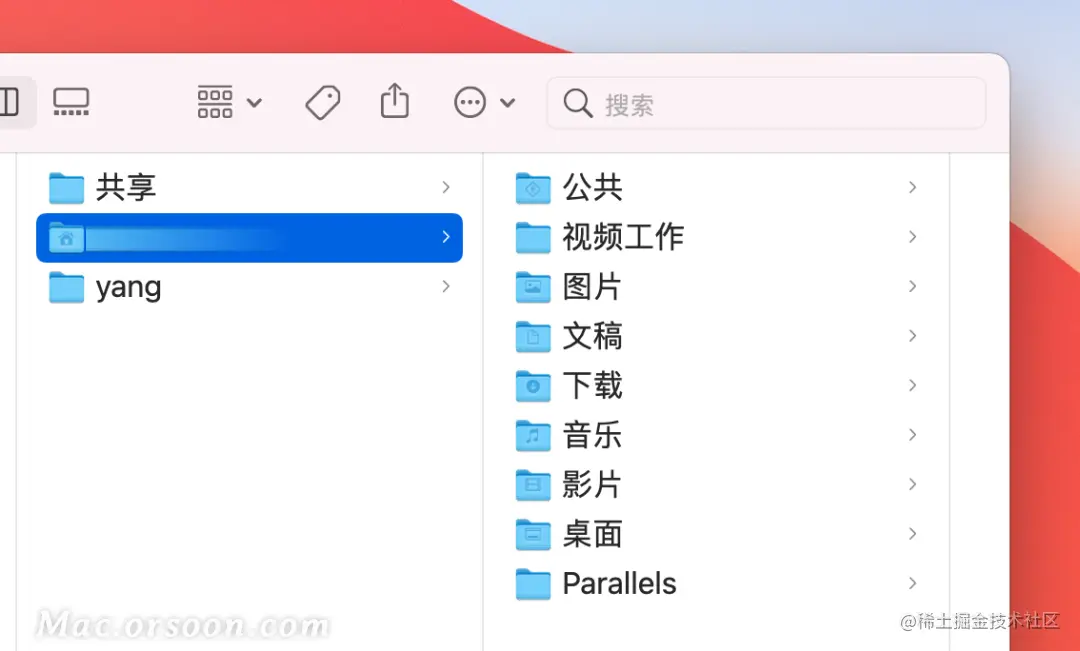Viewport: 1080px width, 651px height.
Task: Click the 搜索 search field
Action: (x=766, y=103)
